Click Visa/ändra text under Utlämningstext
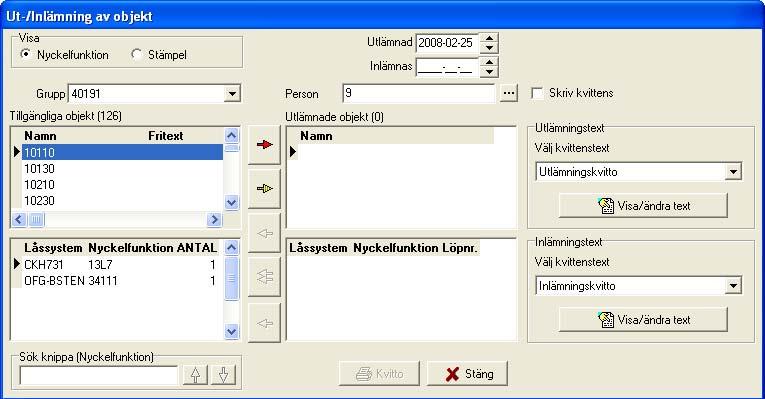765x399 pixels. tap(643, 206)
